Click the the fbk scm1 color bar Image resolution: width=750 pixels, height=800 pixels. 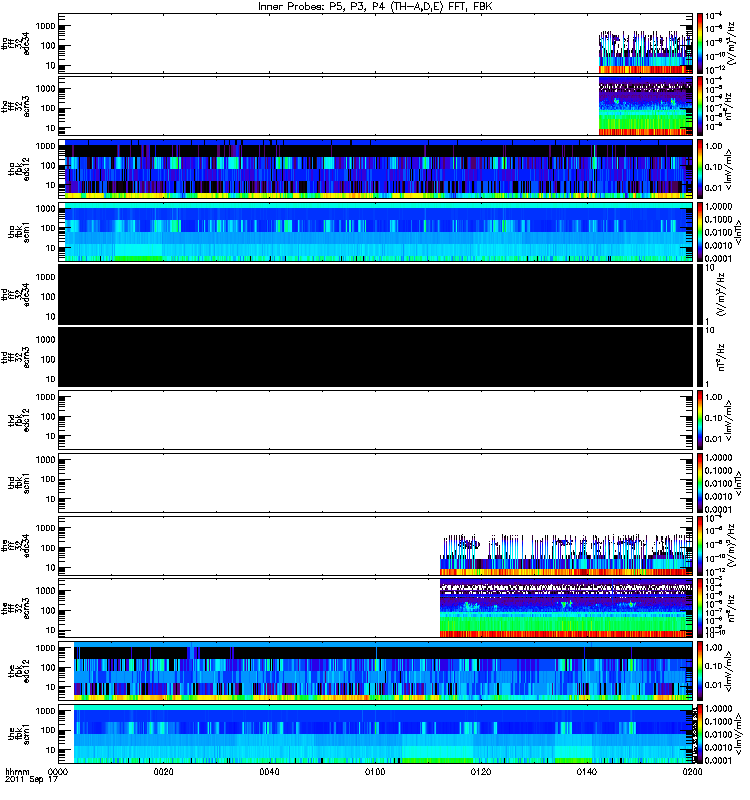click(699, 734)
